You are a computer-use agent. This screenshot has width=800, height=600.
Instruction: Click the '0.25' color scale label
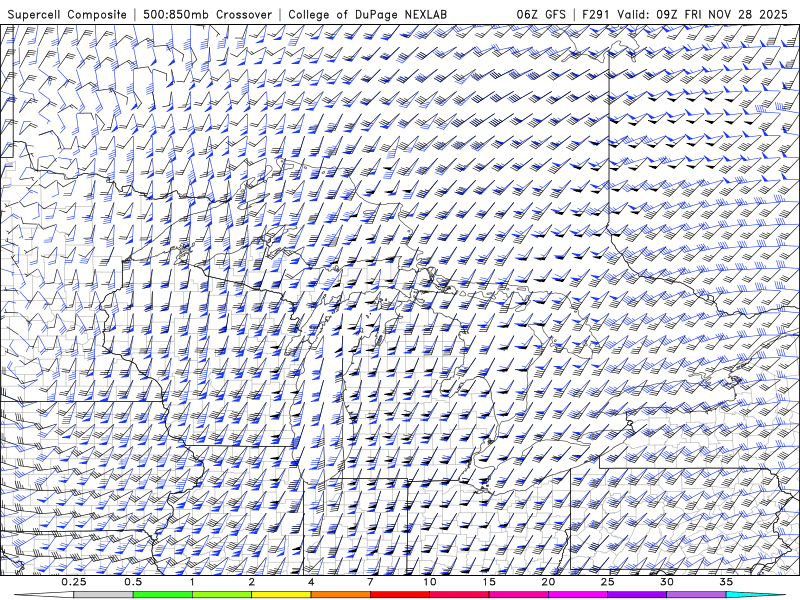coord(74,582)
